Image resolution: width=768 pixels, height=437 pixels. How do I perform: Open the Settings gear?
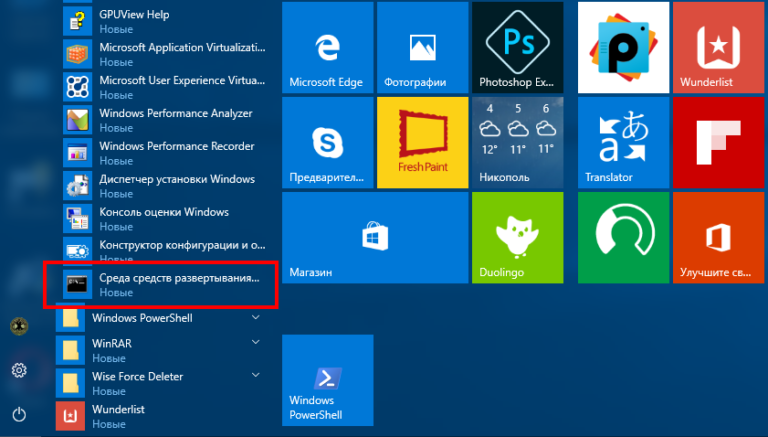coord(19,370)
